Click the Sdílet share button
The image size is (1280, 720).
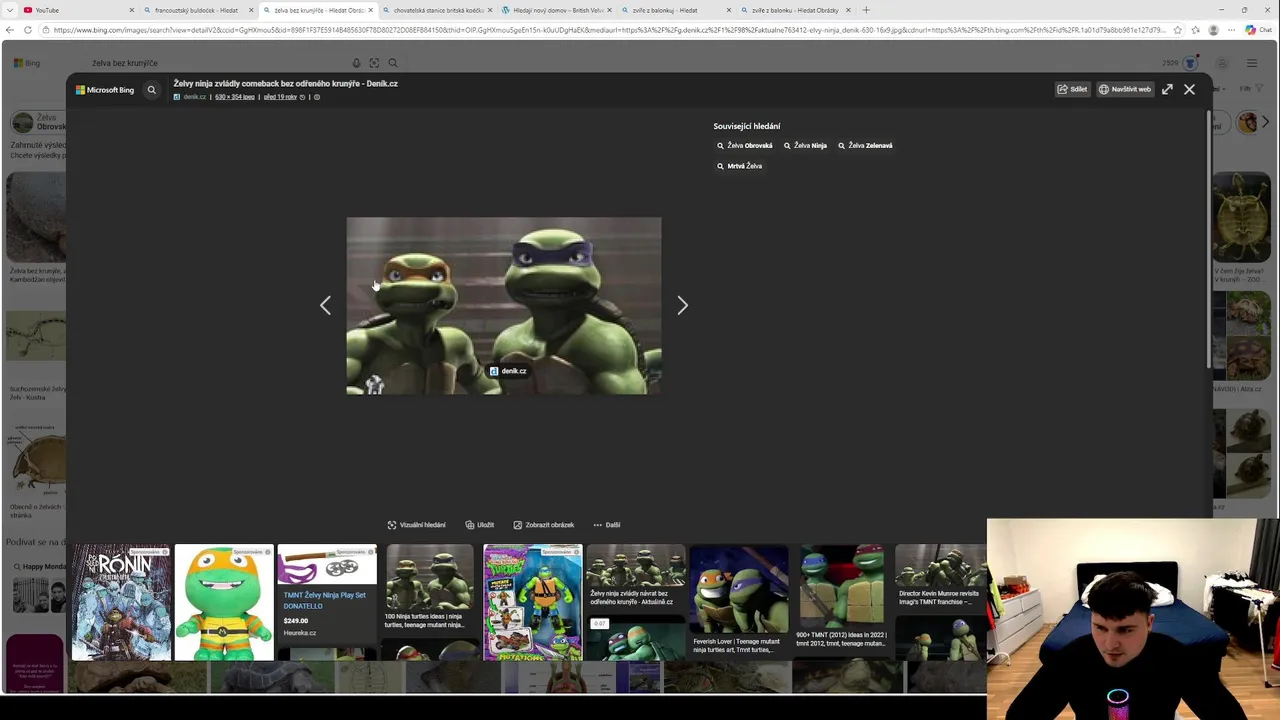(x=1072, y=89)
